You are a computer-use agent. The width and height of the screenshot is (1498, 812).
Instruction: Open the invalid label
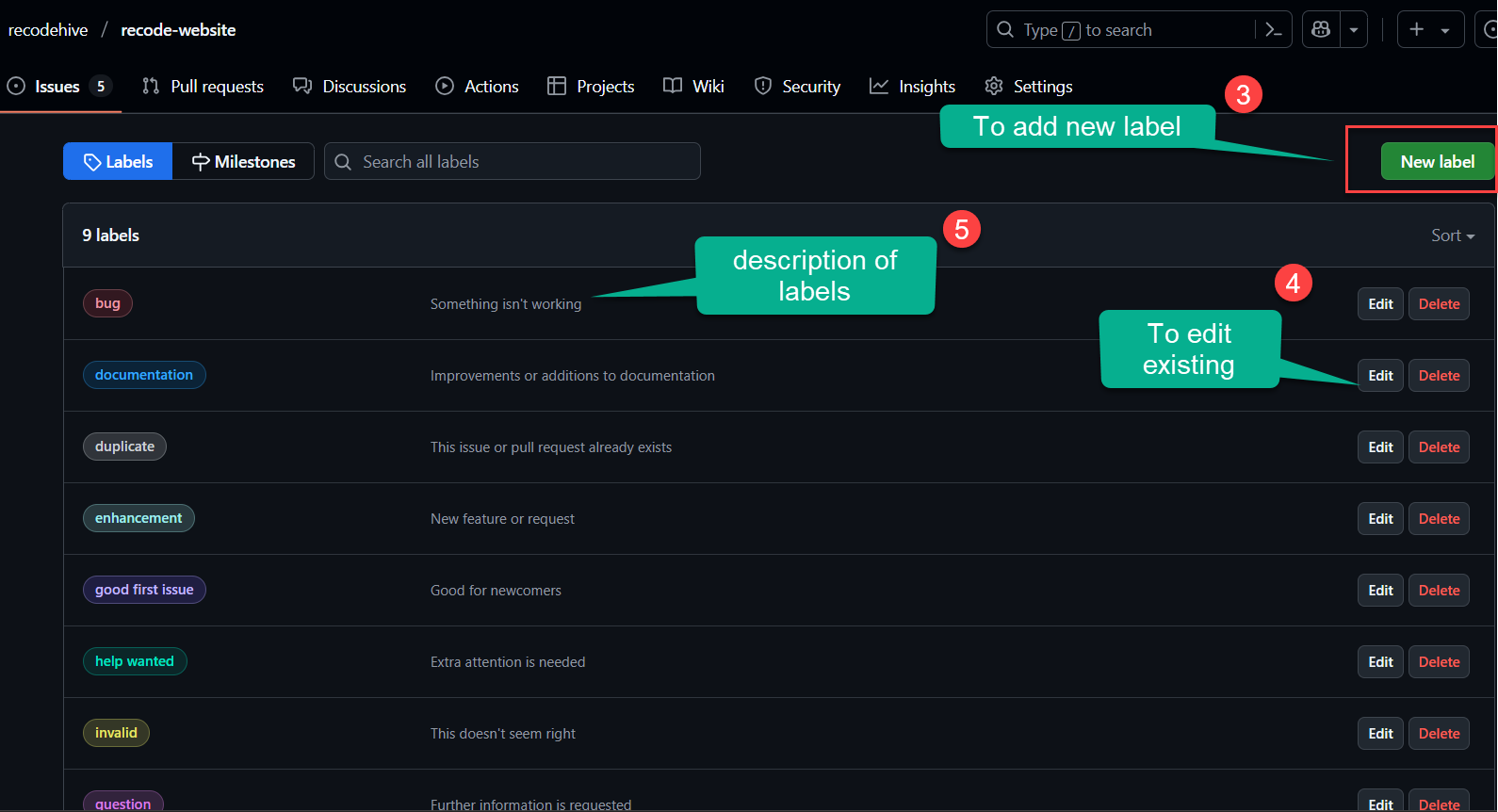coord(116,733)
